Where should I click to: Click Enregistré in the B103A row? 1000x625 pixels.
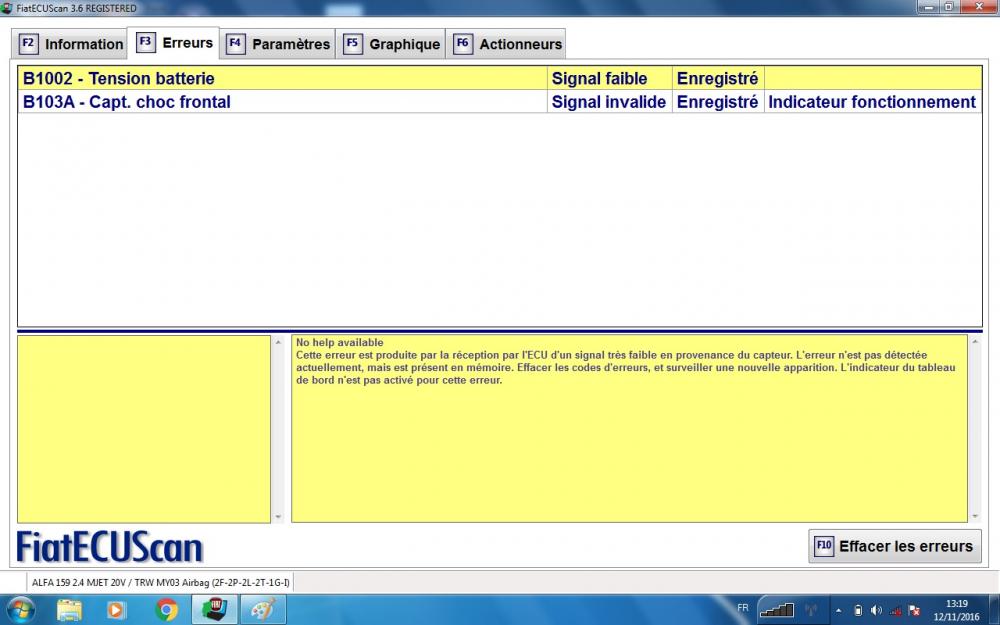pos(717,102)
